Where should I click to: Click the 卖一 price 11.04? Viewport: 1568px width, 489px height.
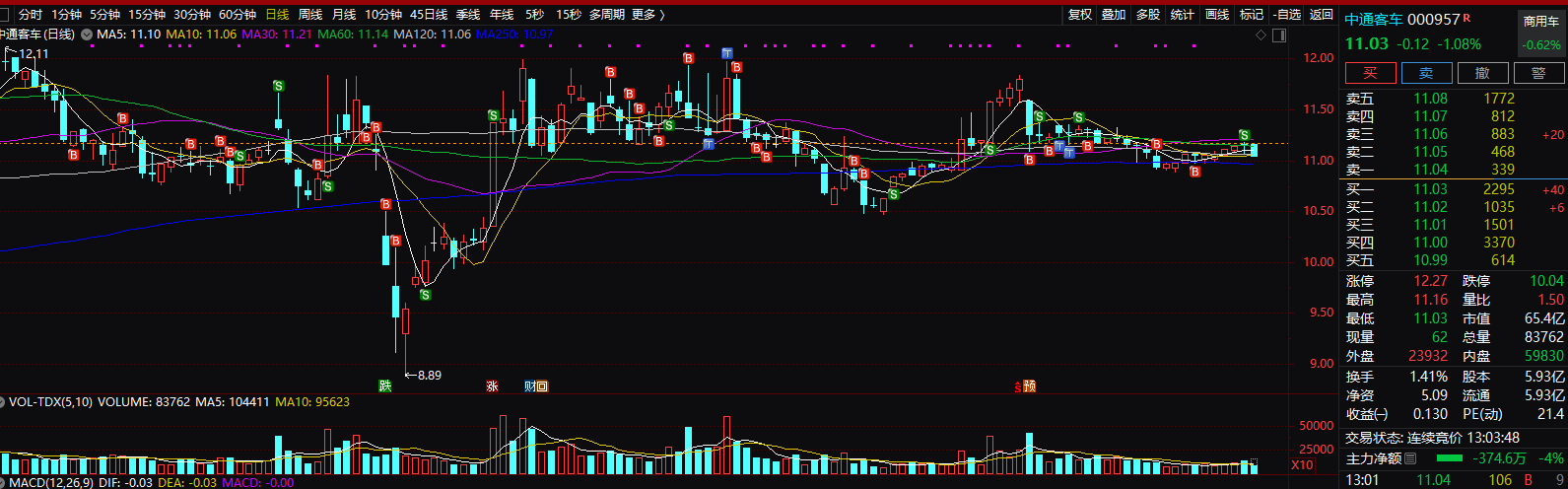click(1431, 170)
